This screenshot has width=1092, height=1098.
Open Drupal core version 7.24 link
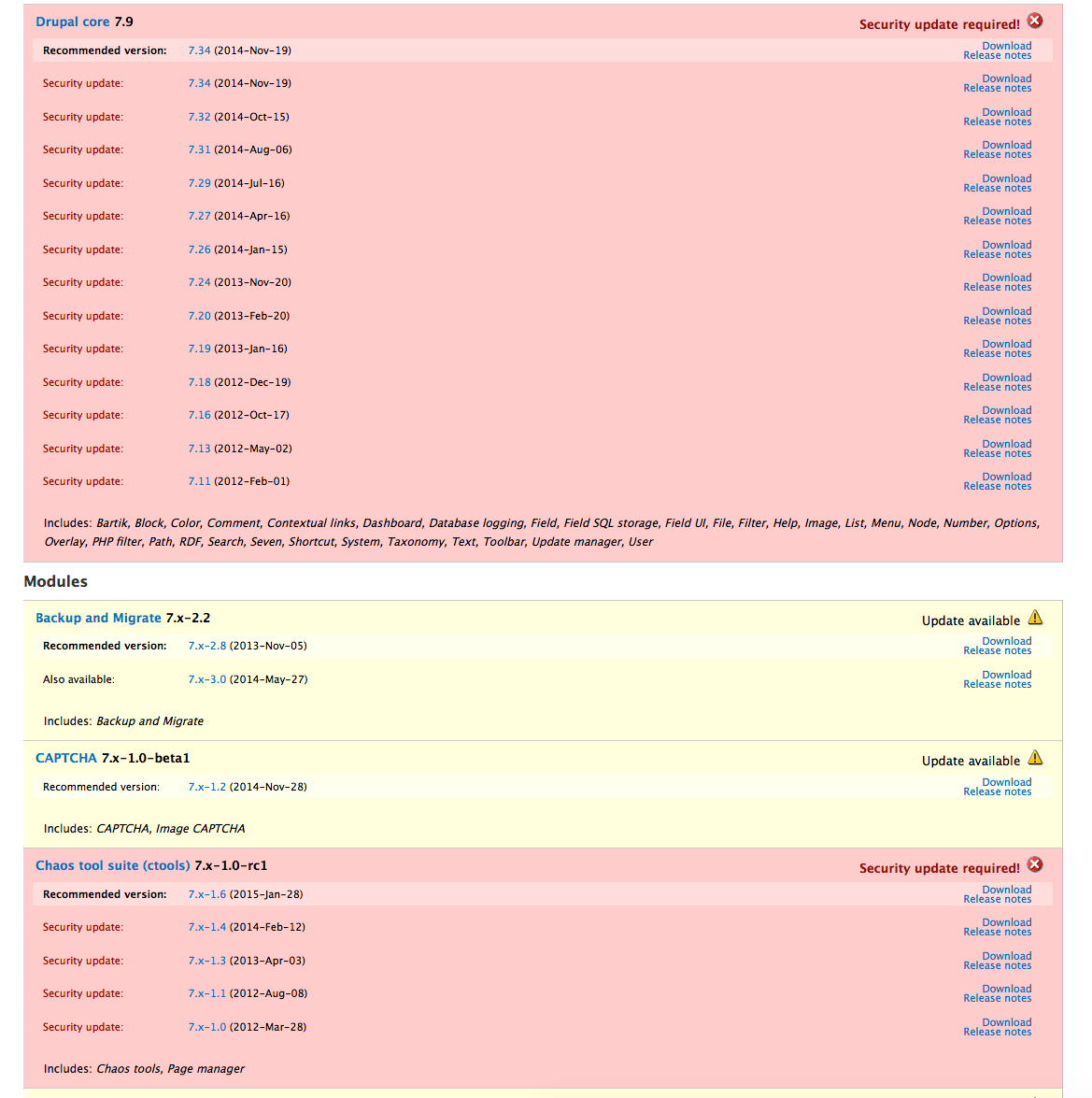pos(200,283)
